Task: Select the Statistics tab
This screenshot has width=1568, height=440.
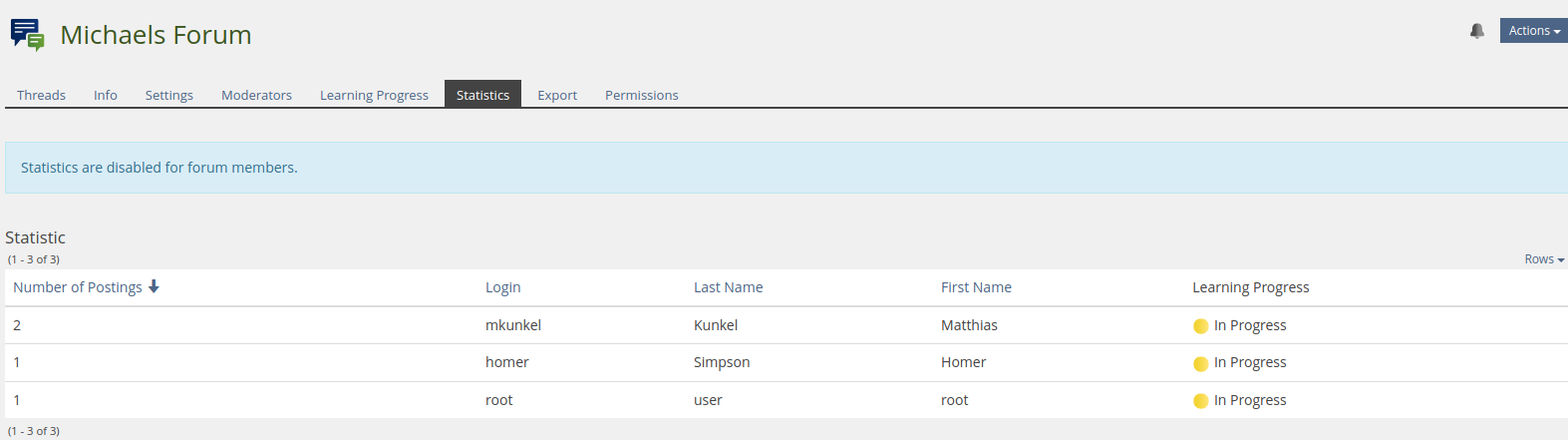Action: click(x=482, y=95)
